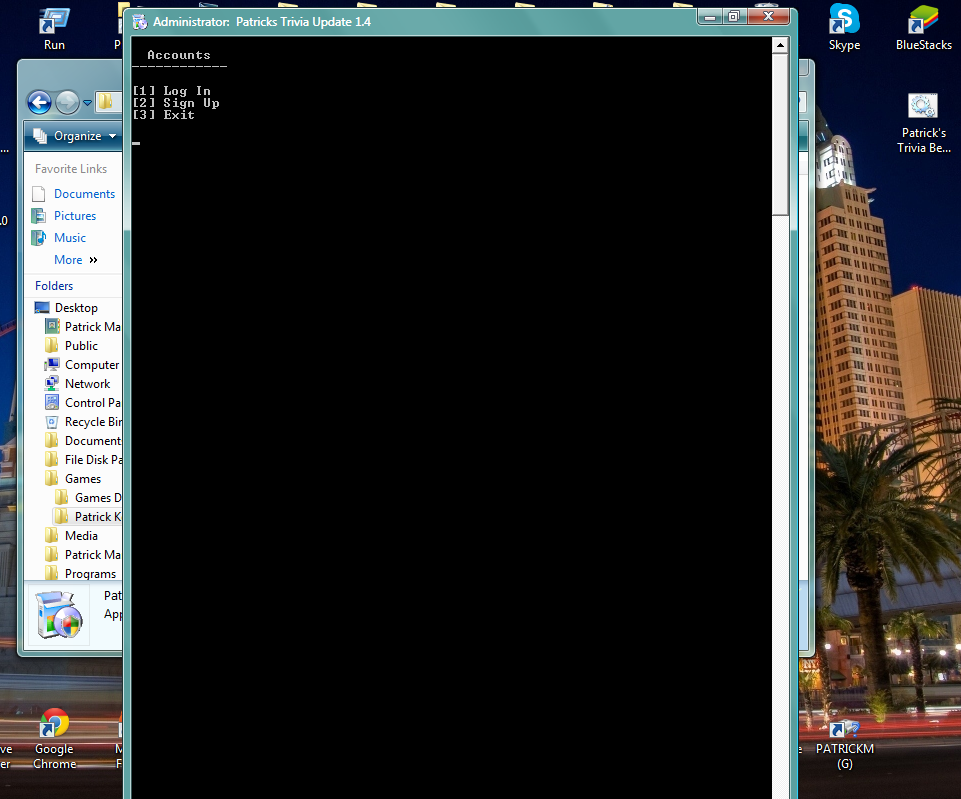Launch the BlueStacks desktop icon
The image size is (961, 799).
coord(924,29)
